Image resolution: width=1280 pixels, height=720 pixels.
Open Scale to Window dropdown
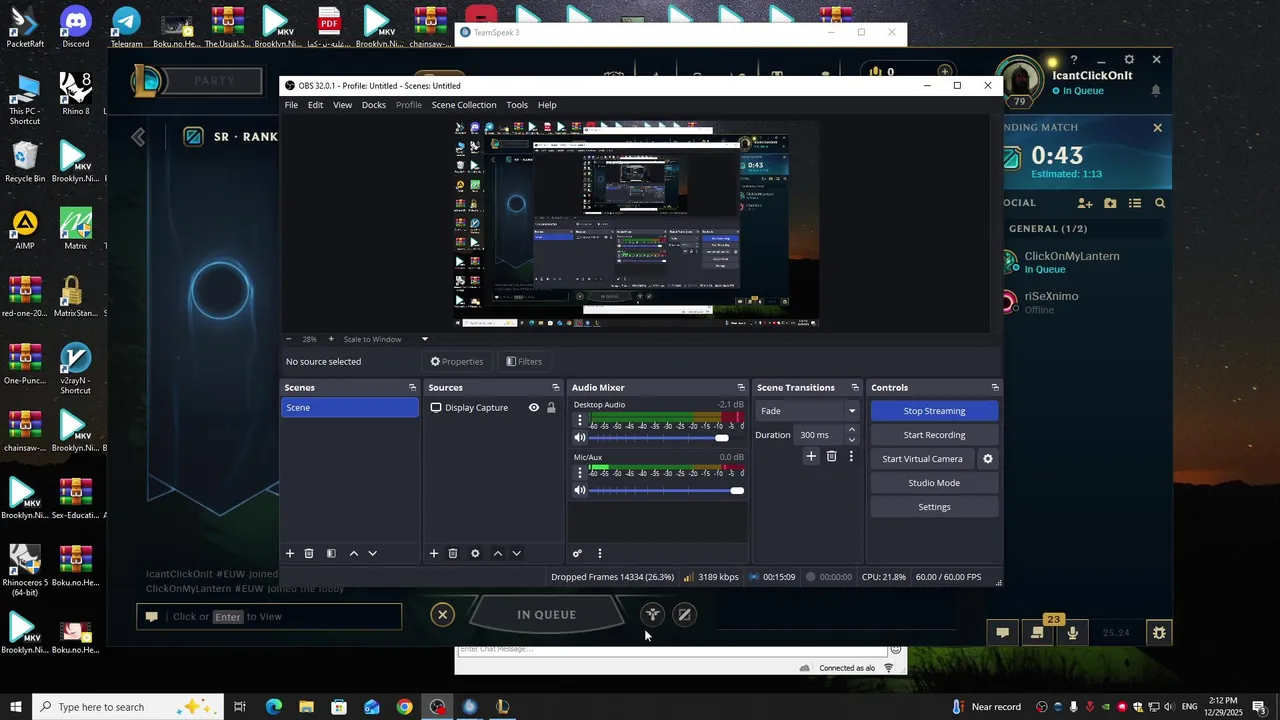pyautogui.click(x=386, y=339)
